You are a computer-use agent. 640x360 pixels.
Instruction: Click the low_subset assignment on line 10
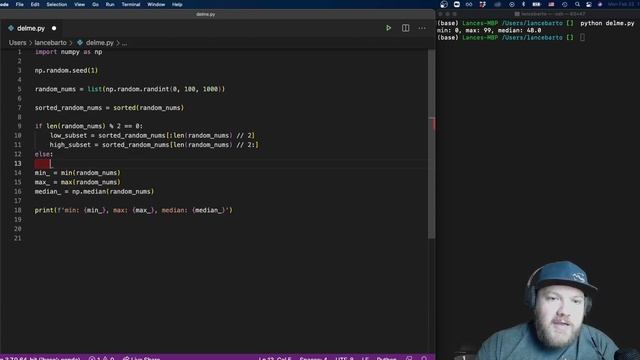[152, 136]
